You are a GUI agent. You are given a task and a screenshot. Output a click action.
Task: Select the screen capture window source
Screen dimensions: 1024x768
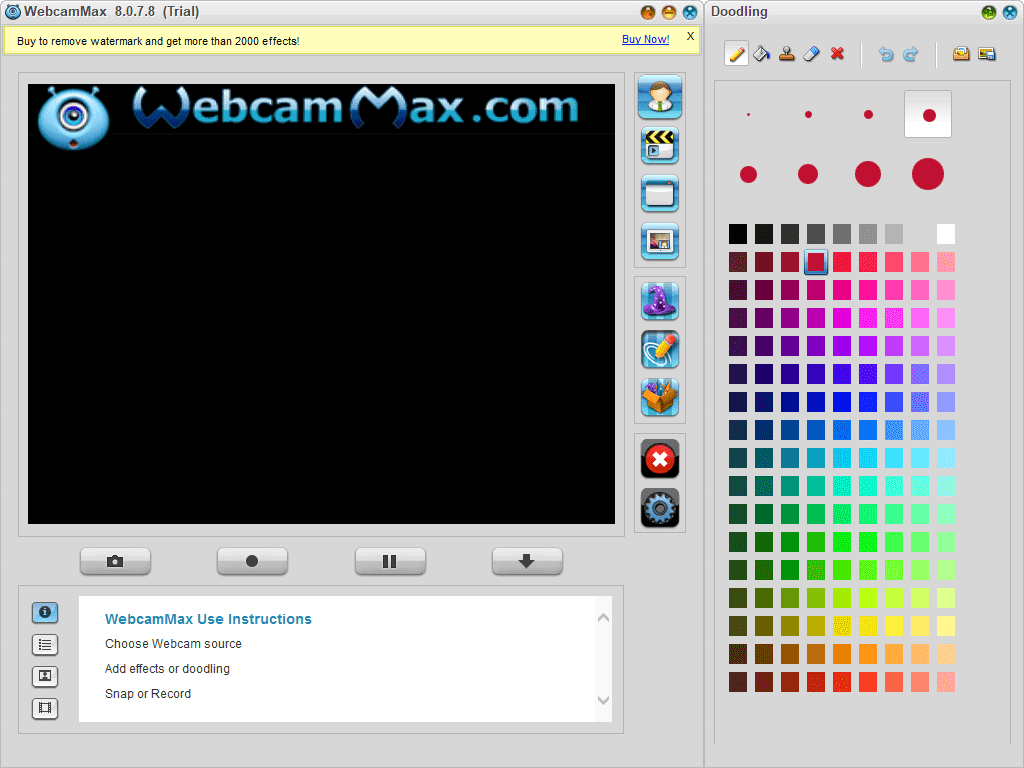pos(660,193)
